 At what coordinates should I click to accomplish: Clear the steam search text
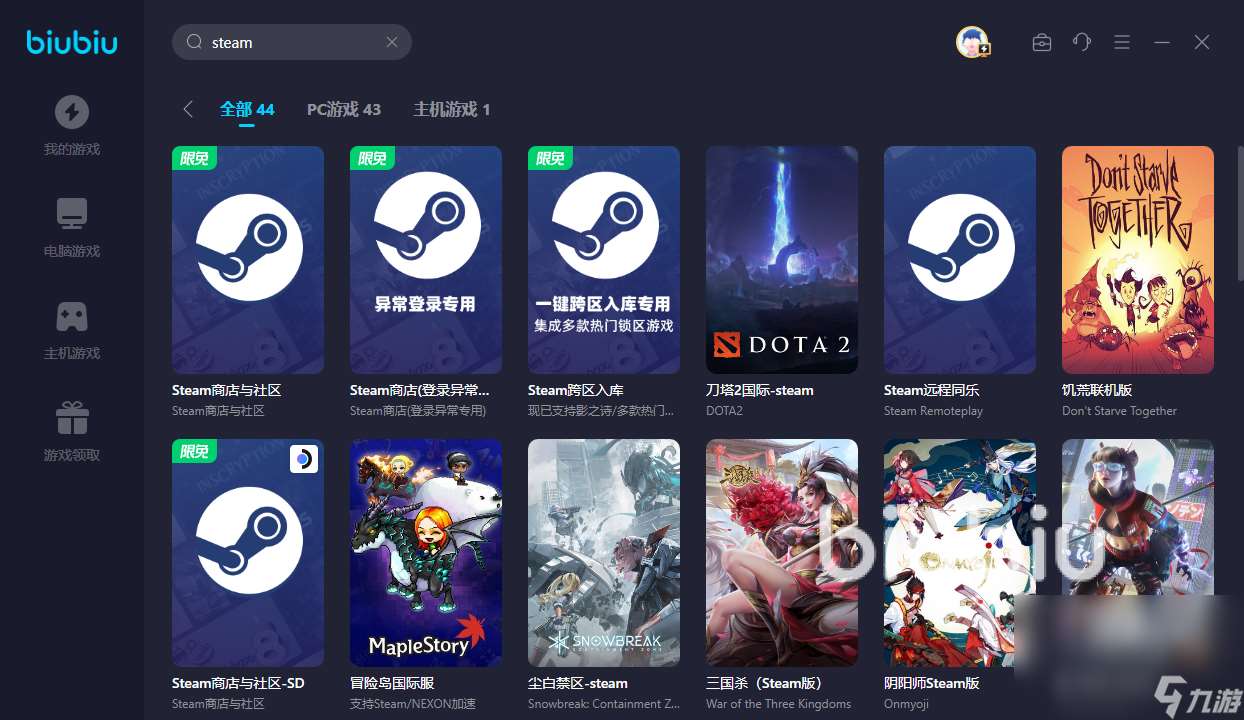[x=392, y=42]
